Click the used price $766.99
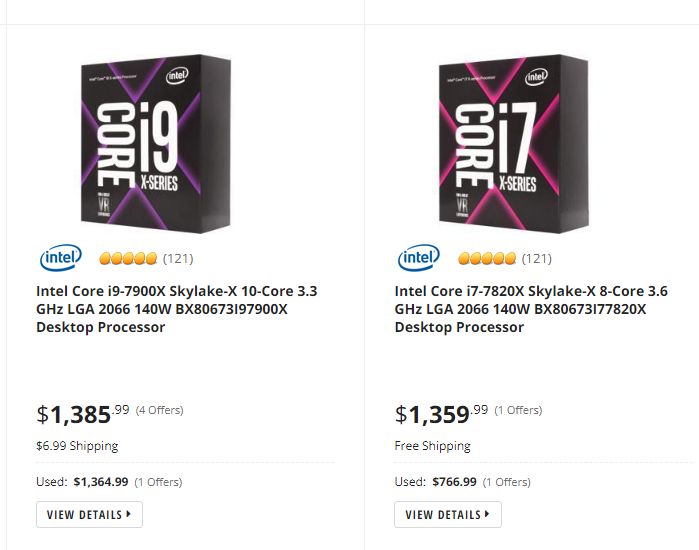The height and width of the screenshot is (550, 699). [x=454, y=482]
